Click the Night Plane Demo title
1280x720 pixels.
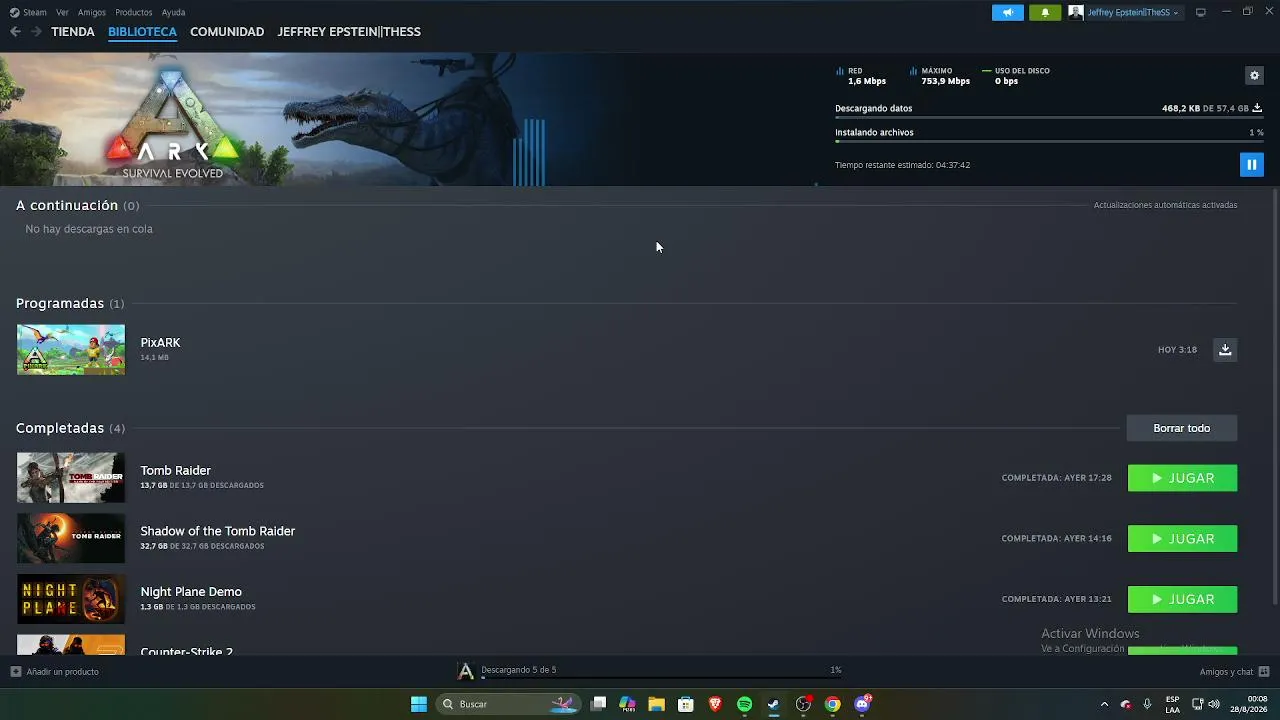point(191,592)
